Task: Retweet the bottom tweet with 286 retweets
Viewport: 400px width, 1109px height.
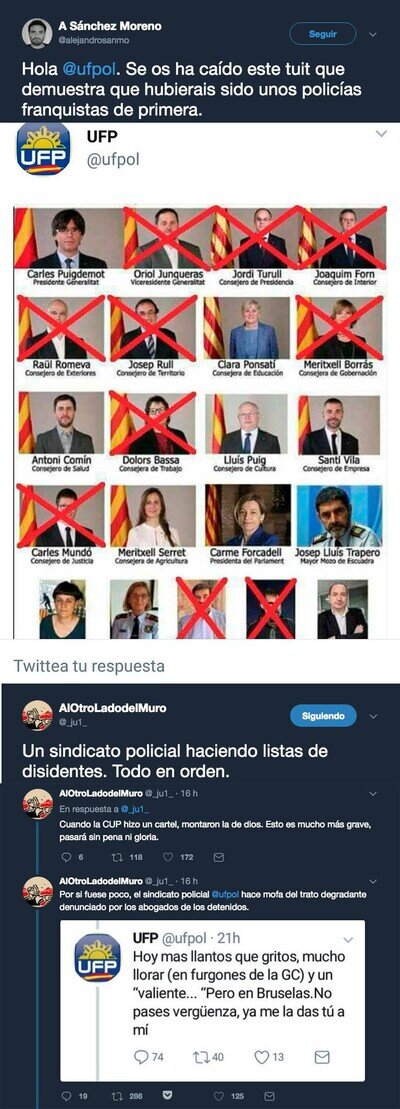Action: [x=118, y=1096]
